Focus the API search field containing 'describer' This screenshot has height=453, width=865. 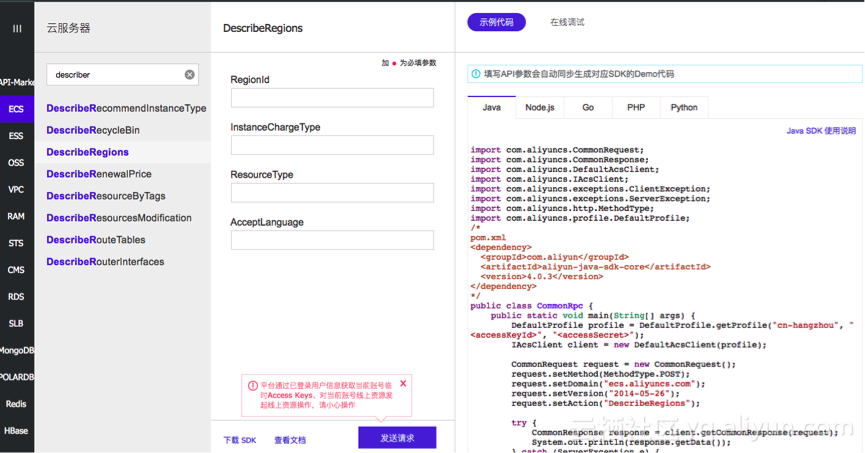(122, 74)
